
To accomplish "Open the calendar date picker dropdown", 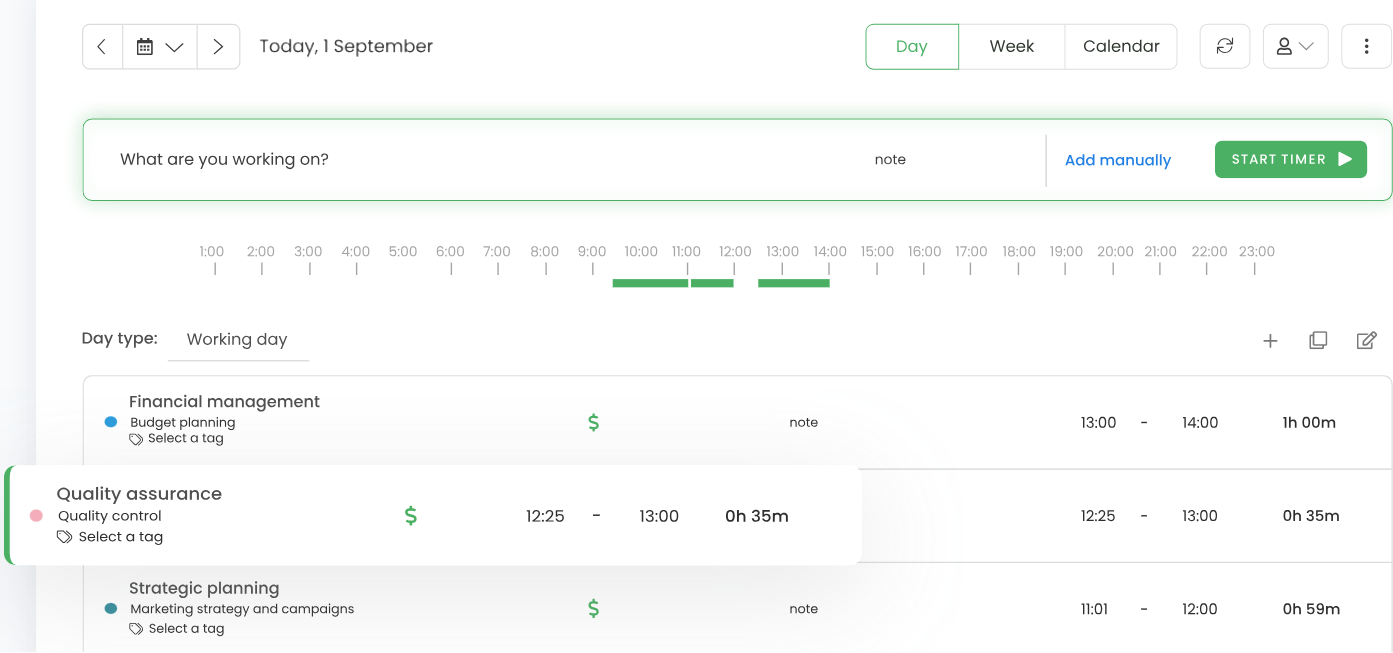I will (160, 47).
